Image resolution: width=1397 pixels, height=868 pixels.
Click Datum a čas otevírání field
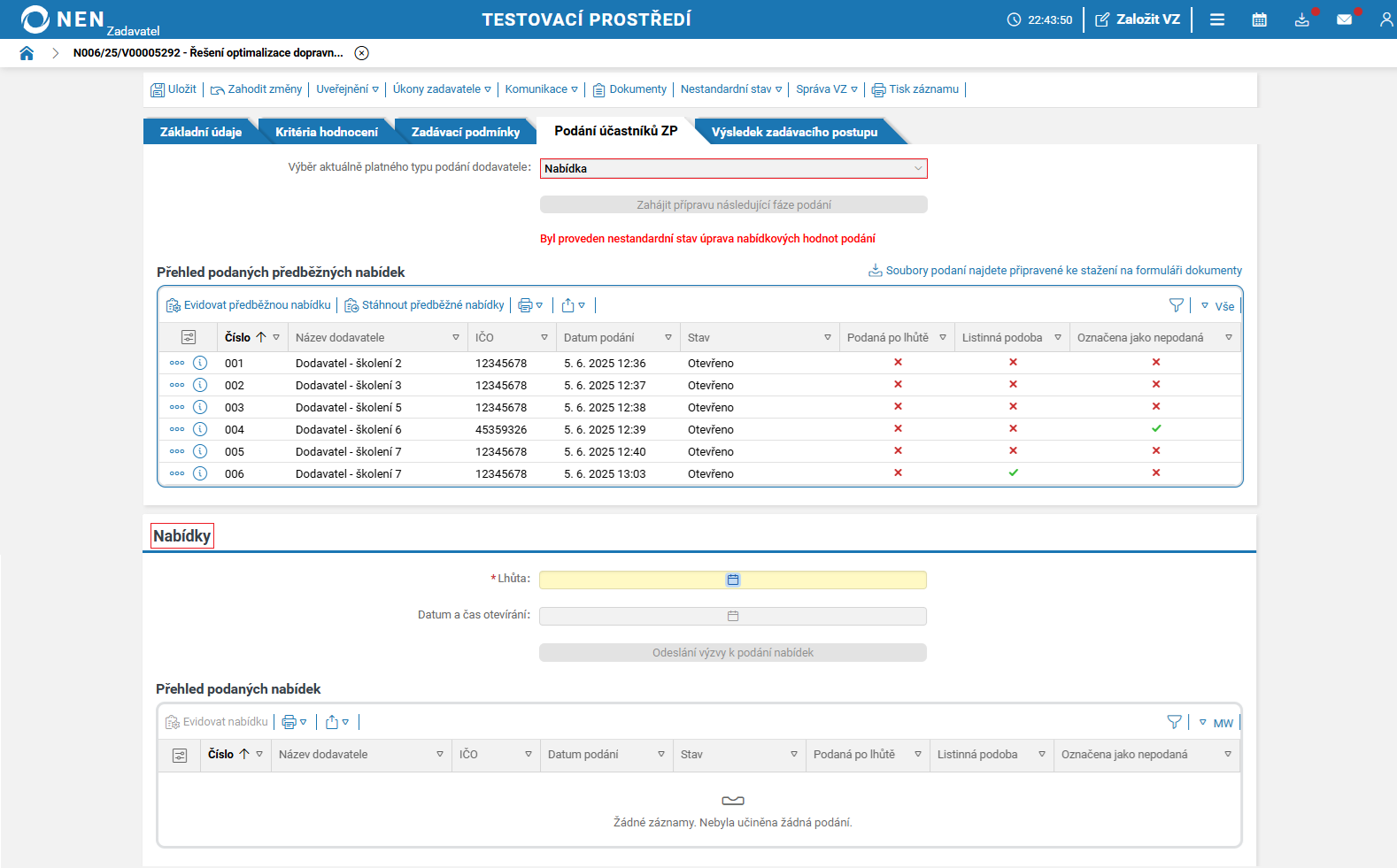(x=733, y=616)
